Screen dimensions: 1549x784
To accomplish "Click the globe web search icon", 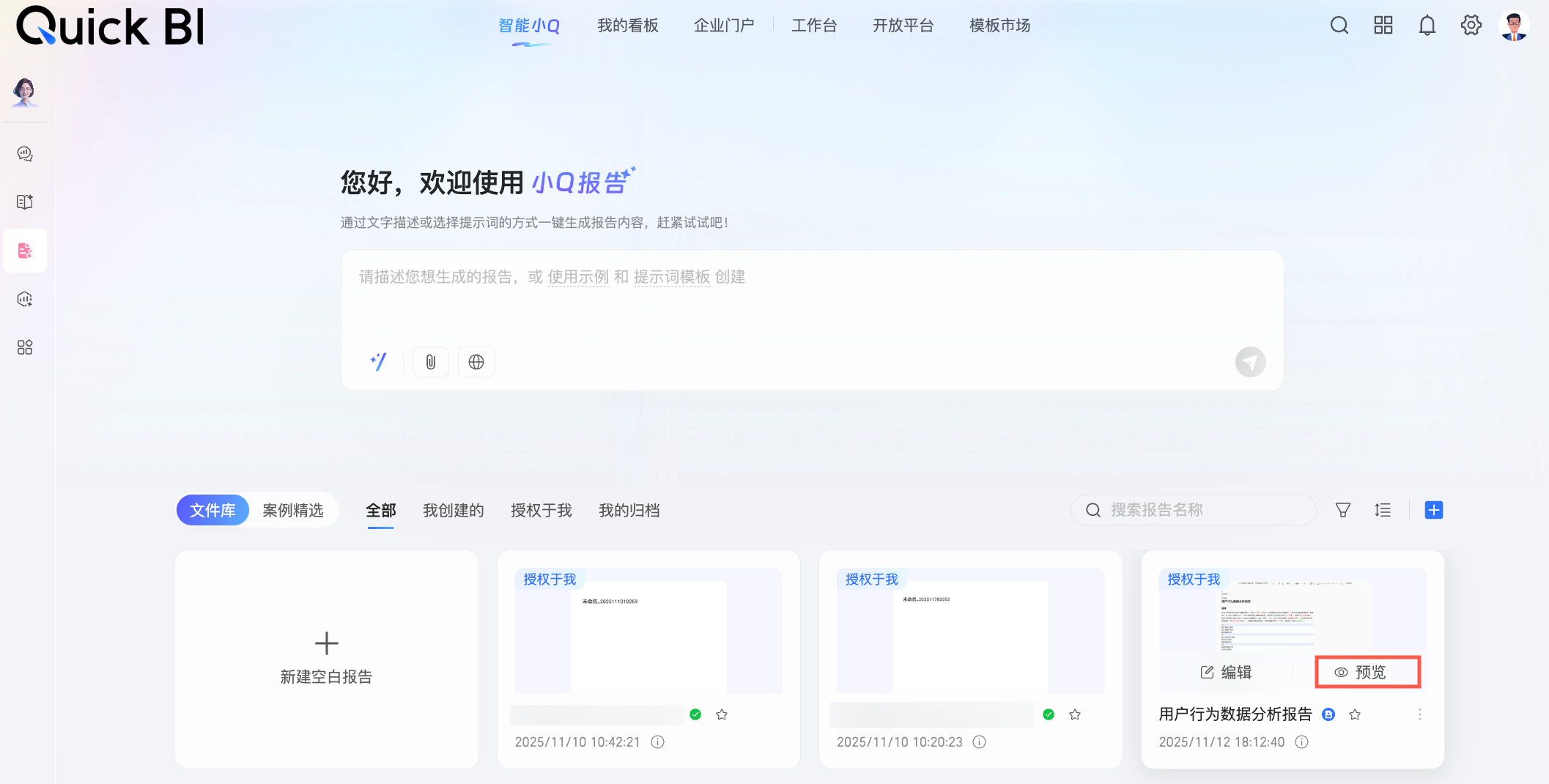I will (476, 362).
